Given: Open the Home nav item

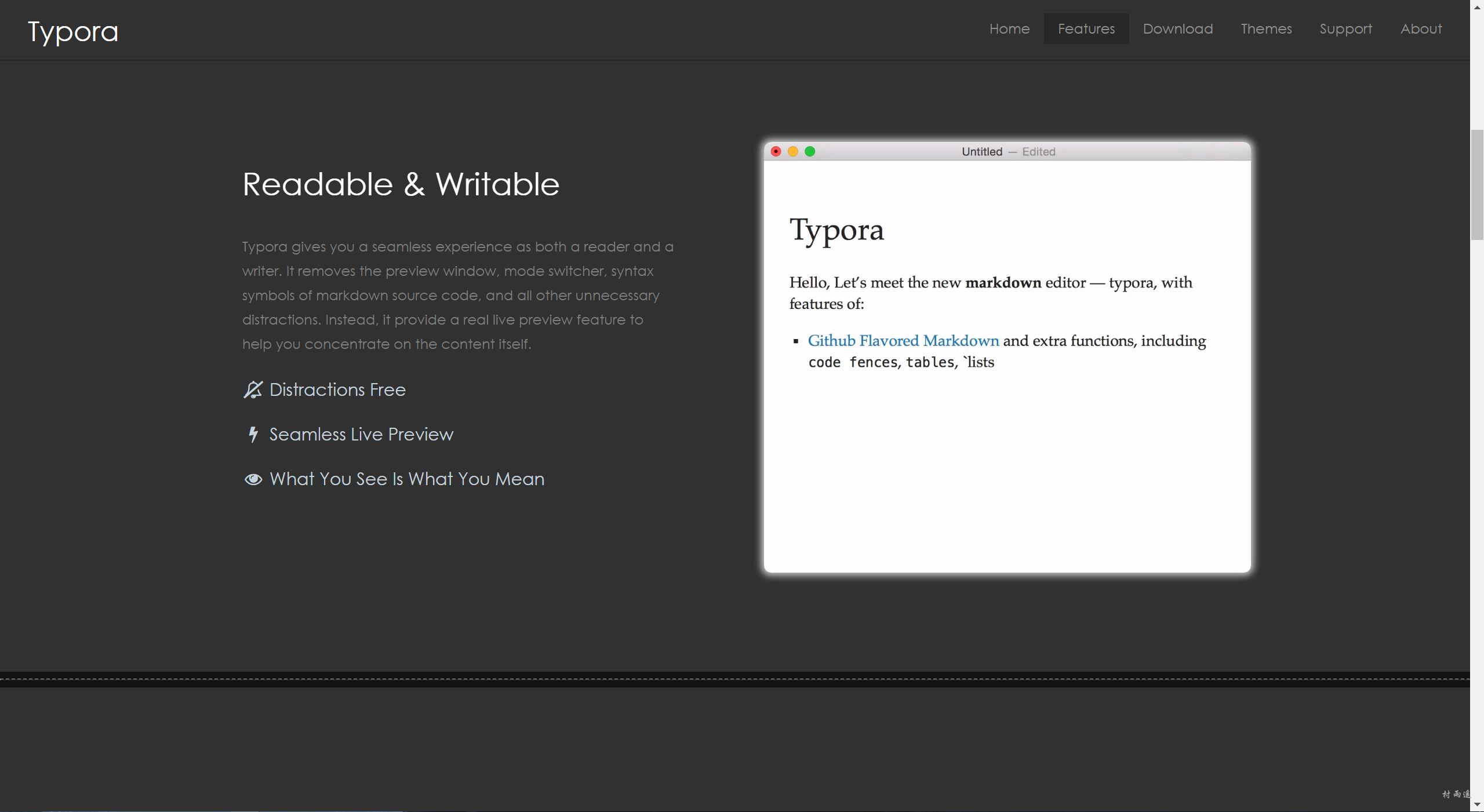Looking at the screenshot, I should pos(1009,29).
